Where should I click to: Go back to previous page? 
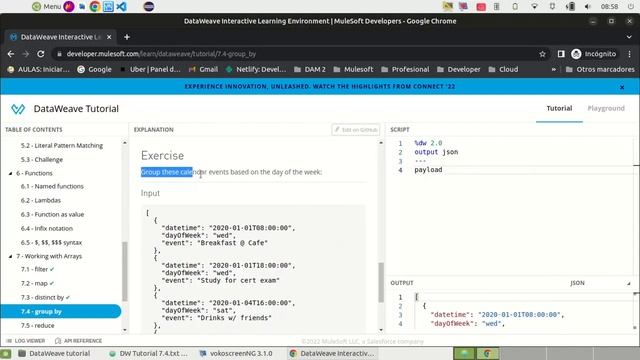11,54
